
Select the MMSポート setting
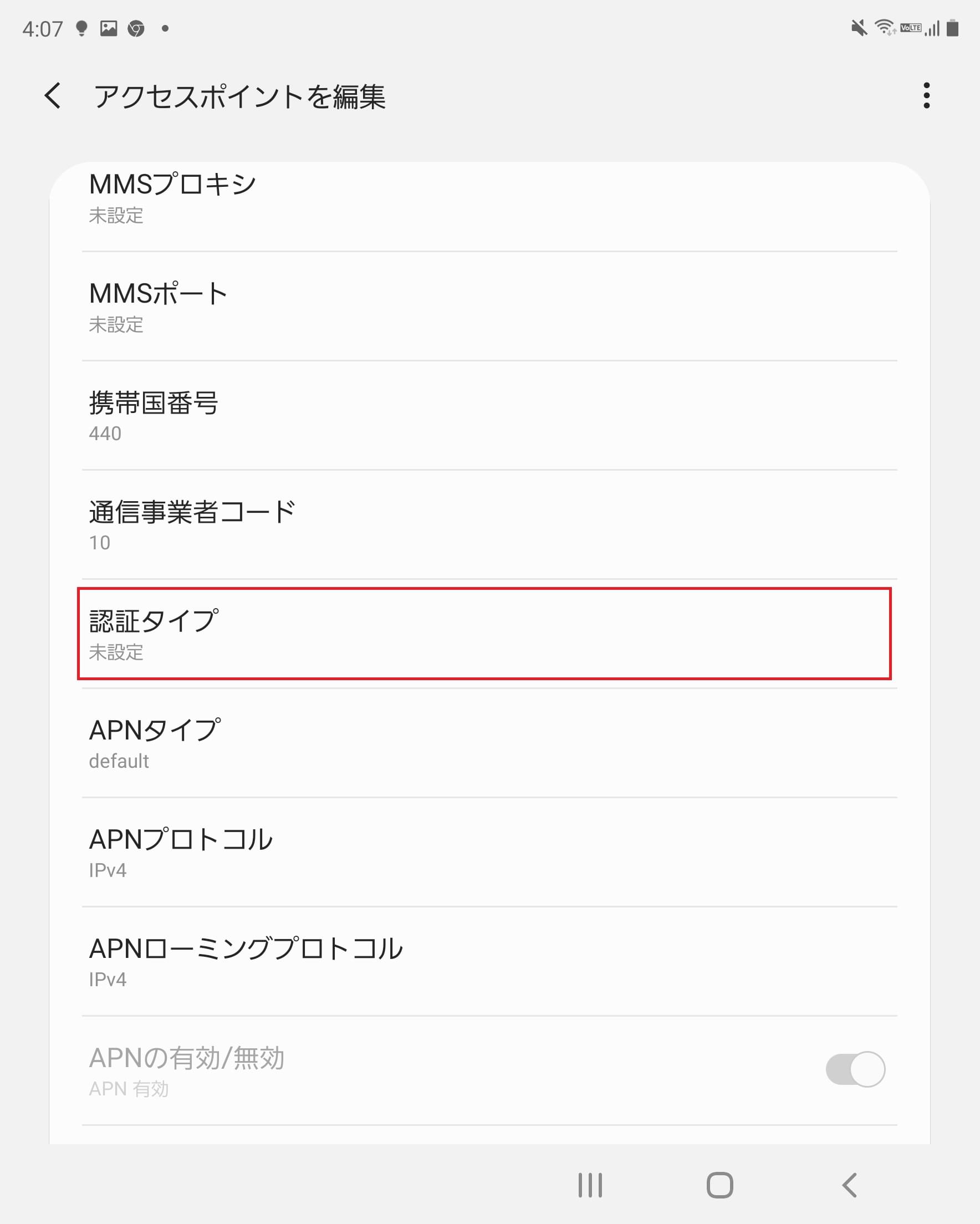[489, 307]
